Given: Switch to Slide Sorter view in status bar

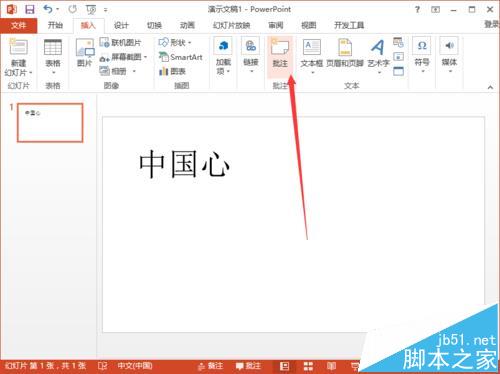Looking at the screenshot, I should [308, 366].
